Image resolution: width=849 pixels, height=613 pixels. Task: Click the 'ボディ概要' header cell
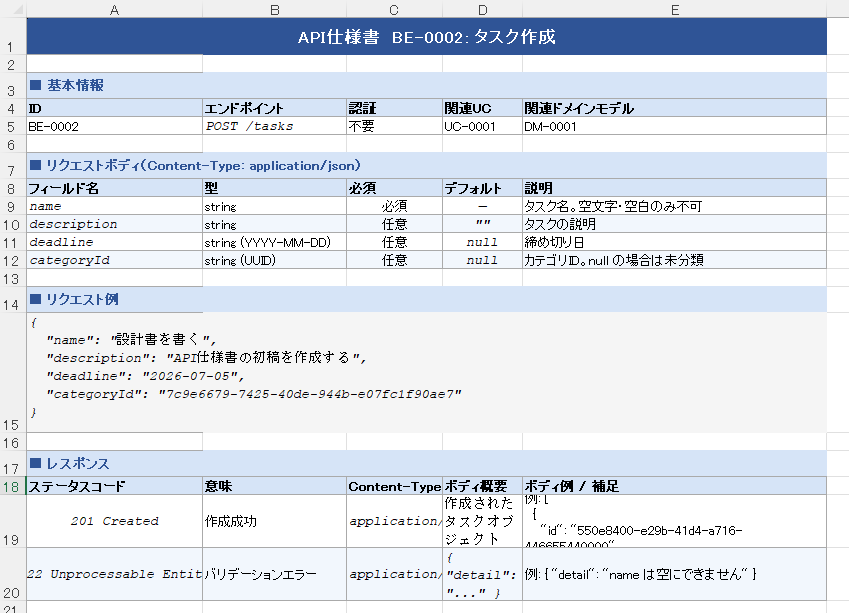tap(482, 486)
